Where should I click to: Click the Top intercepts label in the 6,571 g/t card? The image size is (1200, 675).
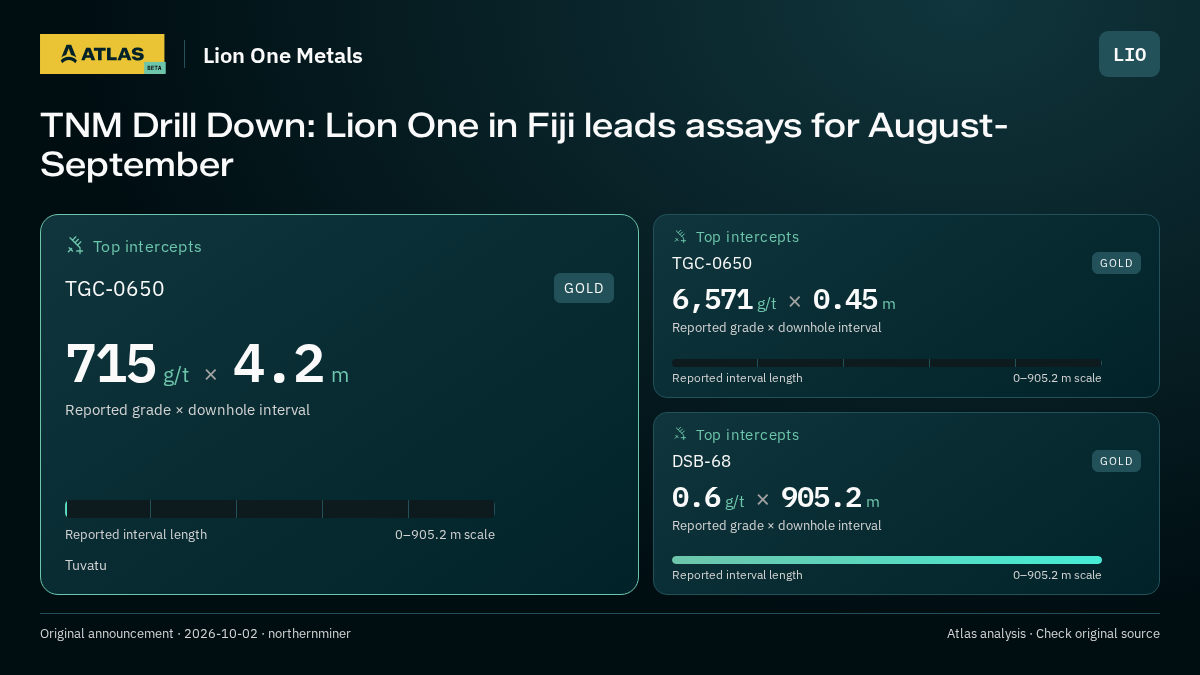[747, 237]
